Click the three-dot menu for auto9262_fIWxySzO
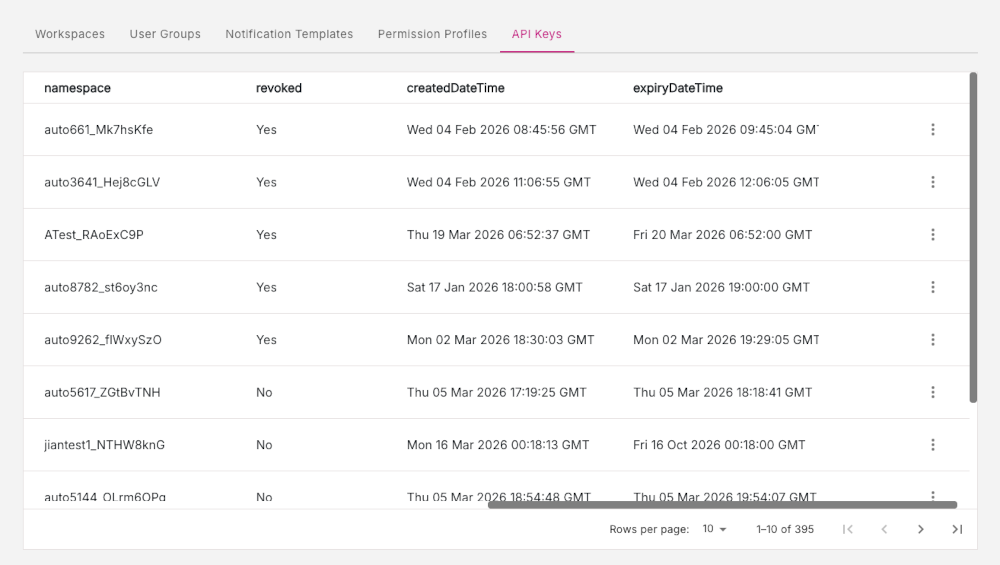Viewport: 1000px width, 565px height. [x=932, y=340]
